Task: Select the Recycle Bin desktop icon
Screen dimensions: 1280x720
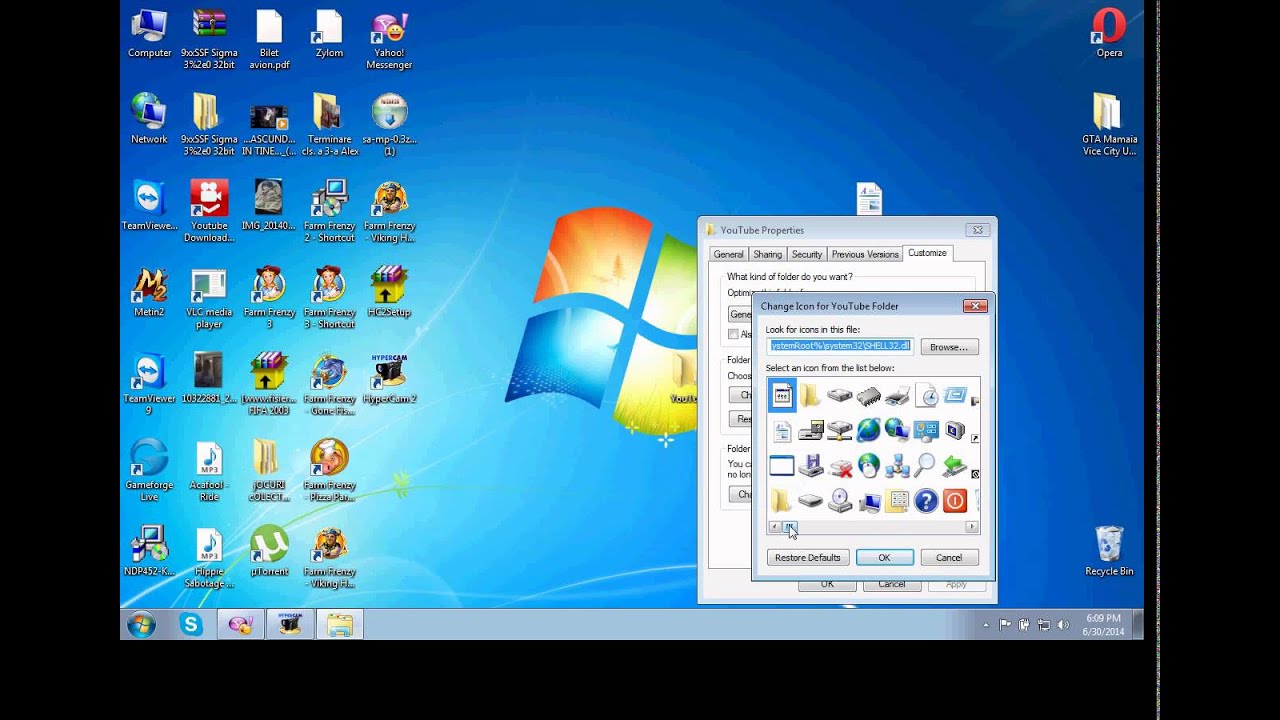Action: (1109, 551)
